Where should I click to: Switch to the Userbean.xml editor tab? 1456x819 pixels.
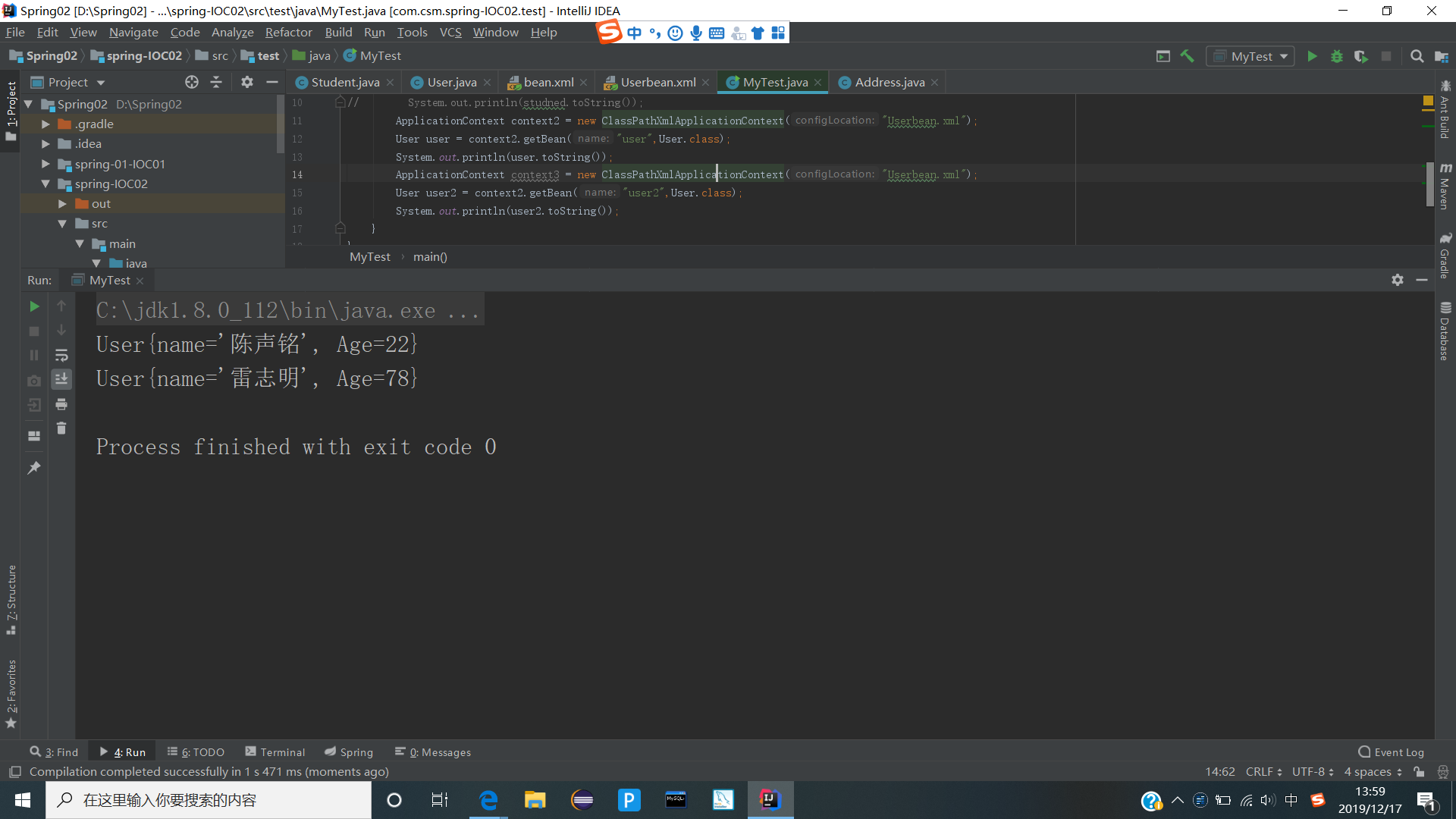pyautogui.click(x=657, y=82)
